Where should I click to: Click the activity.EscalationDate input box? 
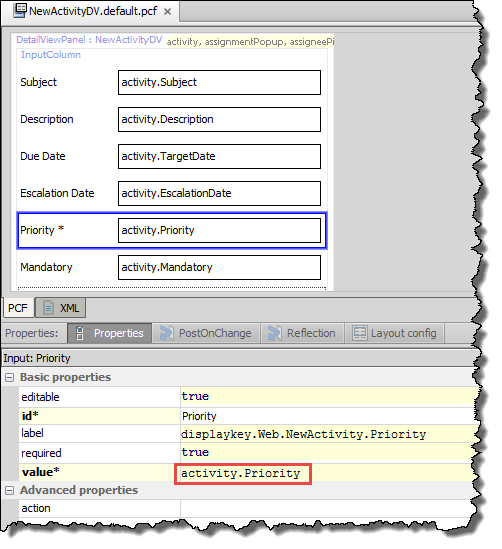pos(219,194)
